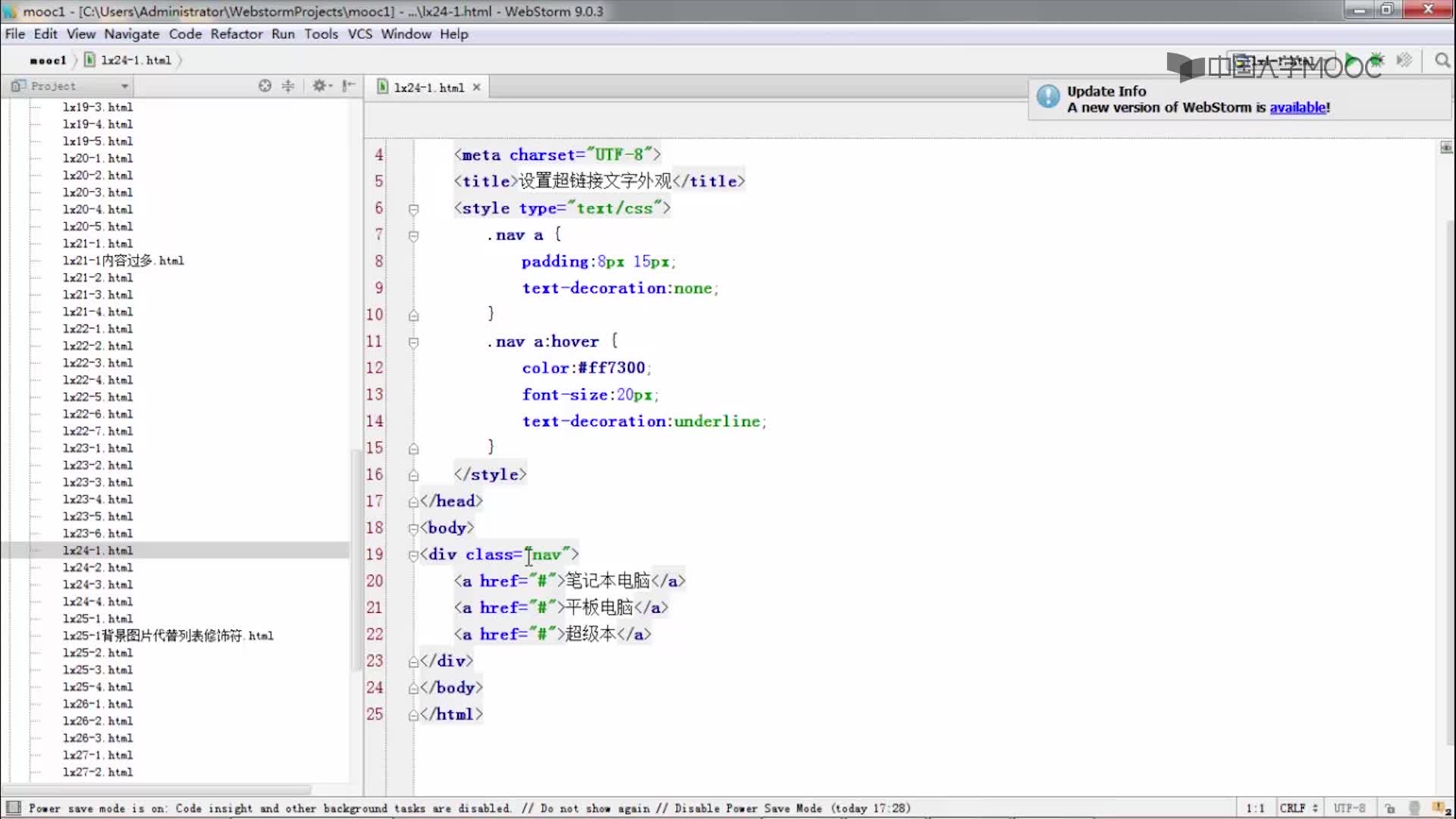Select lx24-2.html in the project tree

[x=98, y=568]
